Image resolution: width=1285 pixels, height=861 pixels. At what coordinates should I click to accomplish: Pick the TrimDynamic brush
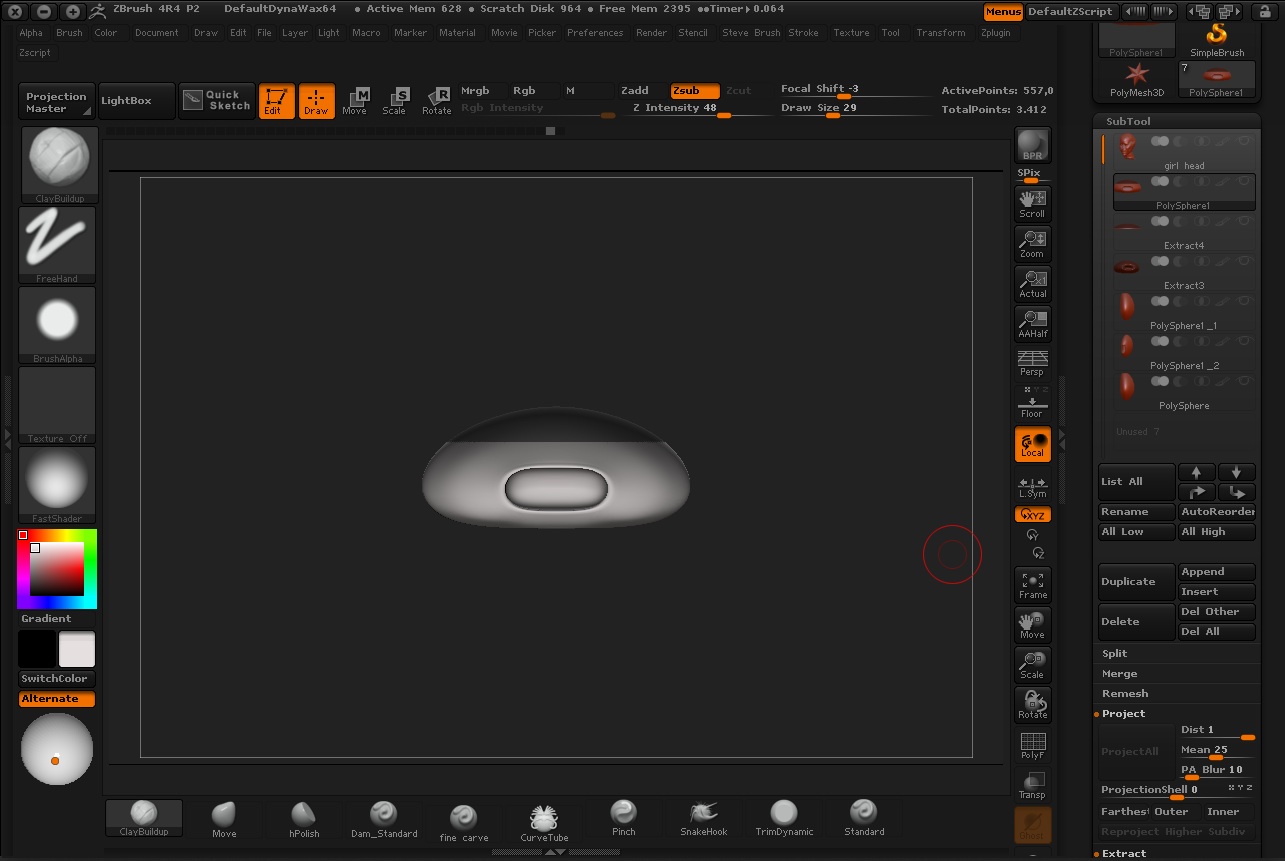tap(784, 819)
